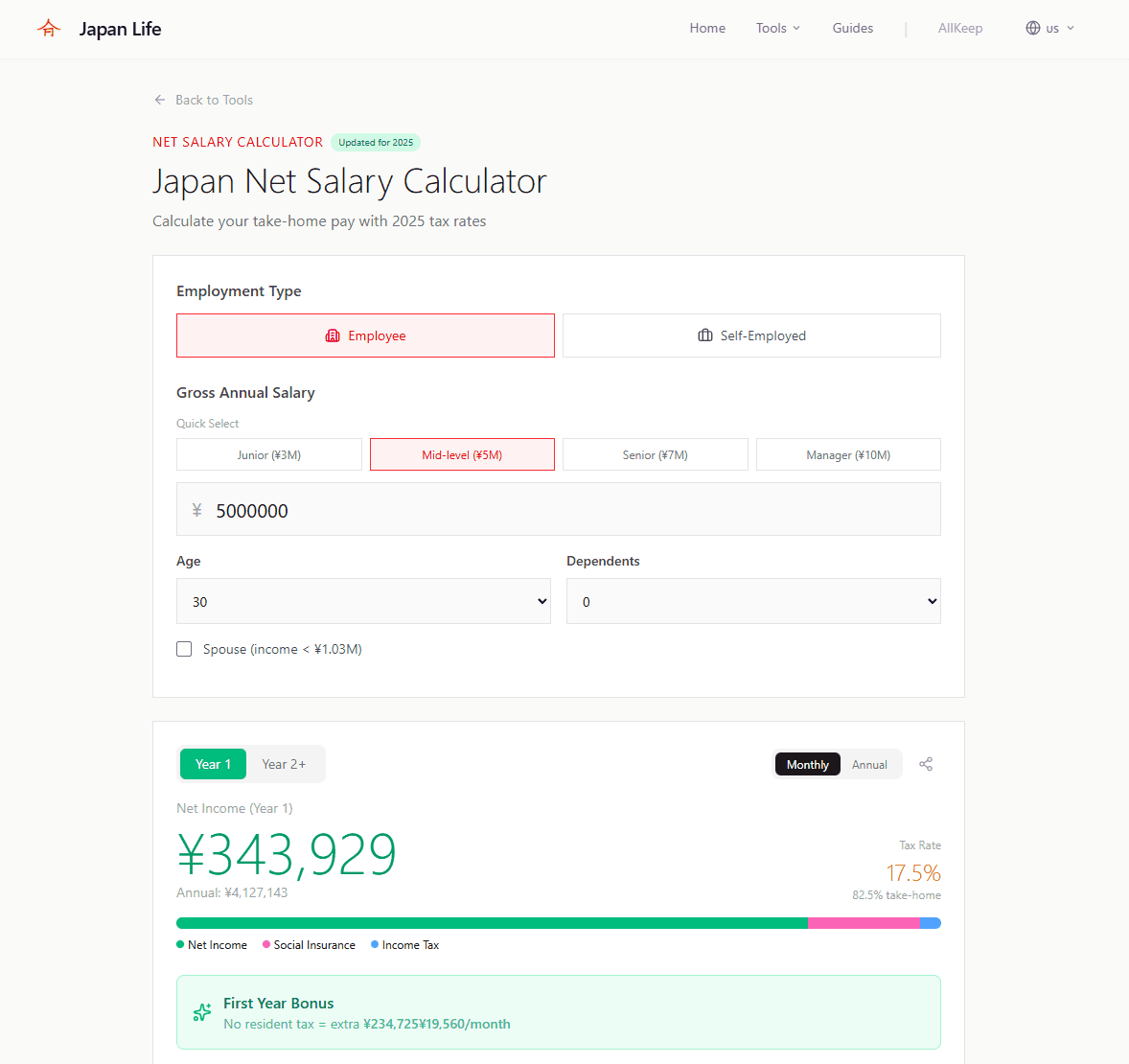1129x1064 pixels.
Task: Follow the Back to Tools link
Action: 214,100
